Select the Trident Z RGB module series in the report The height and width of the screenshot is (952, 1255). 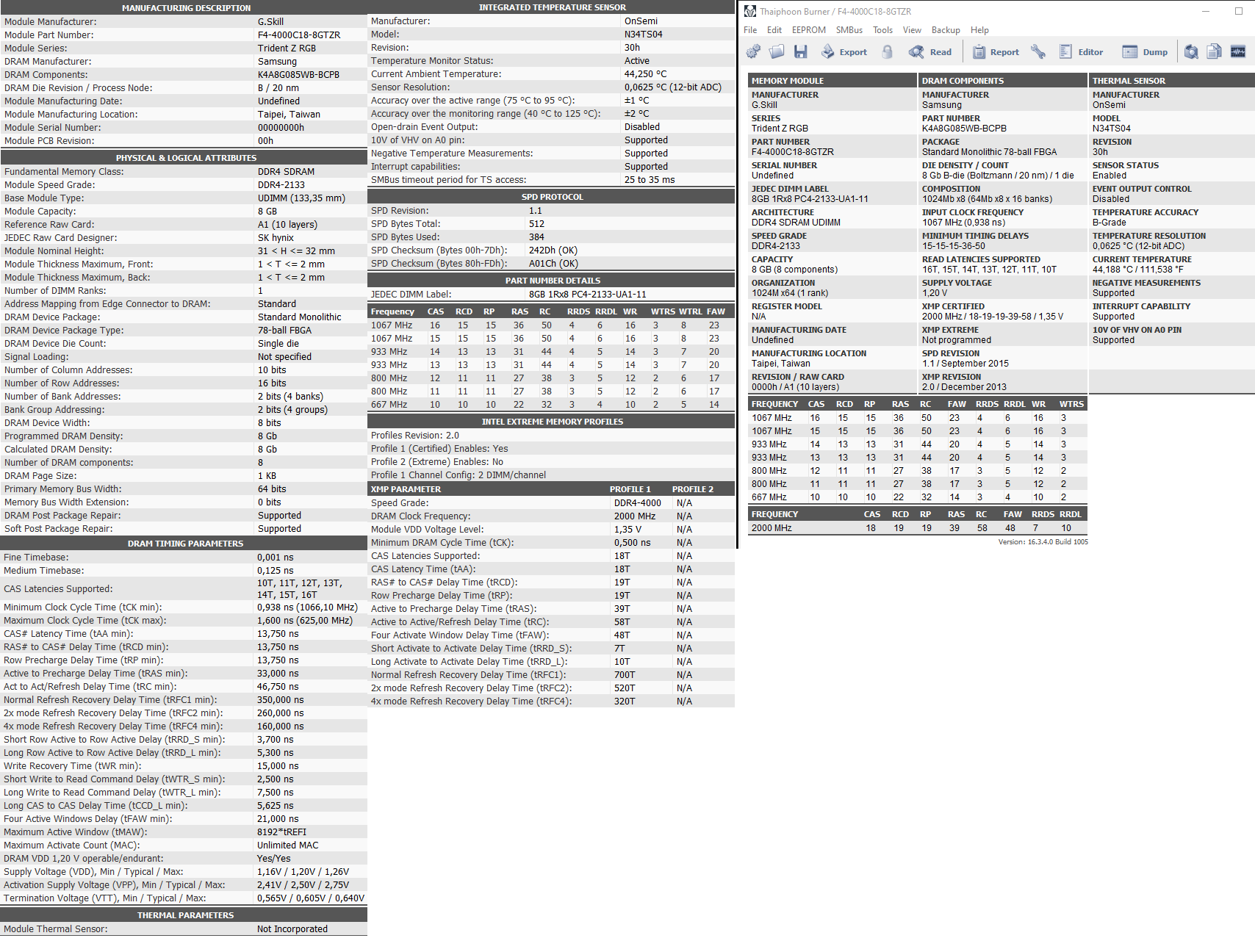287,48
